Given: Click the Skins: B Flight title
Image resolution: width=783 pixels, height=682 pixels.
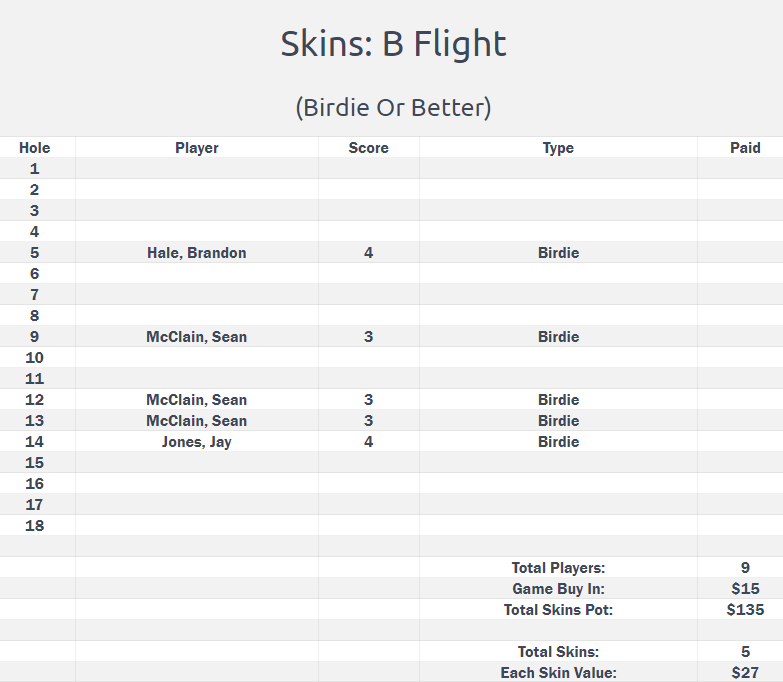Looking at the screenshot, I should pos(393,44).
